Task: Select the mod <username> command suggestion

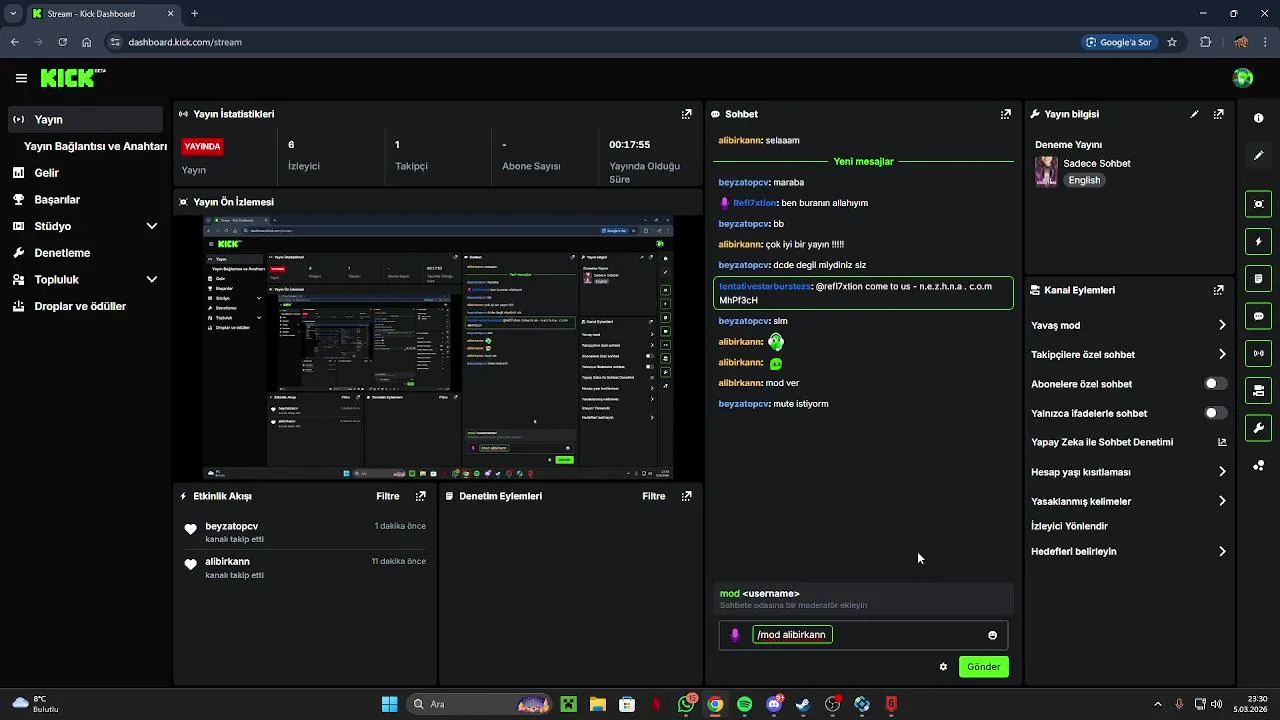Action: [865, 599]
